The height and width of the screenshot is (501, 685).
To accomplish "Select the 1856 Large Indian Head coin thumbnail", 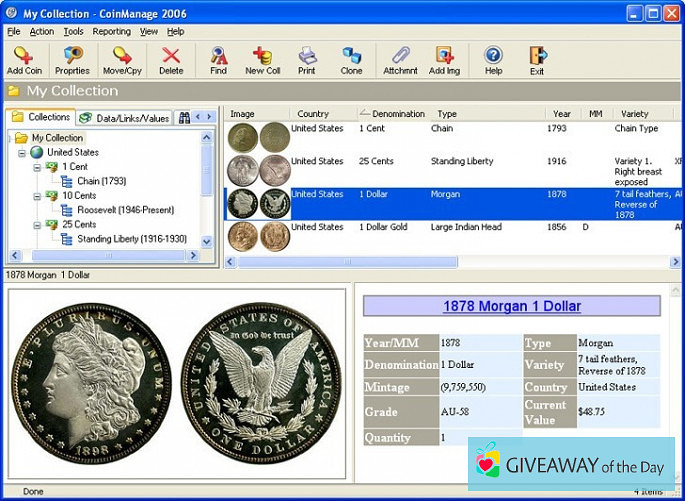I will click(x=258, y=236).
